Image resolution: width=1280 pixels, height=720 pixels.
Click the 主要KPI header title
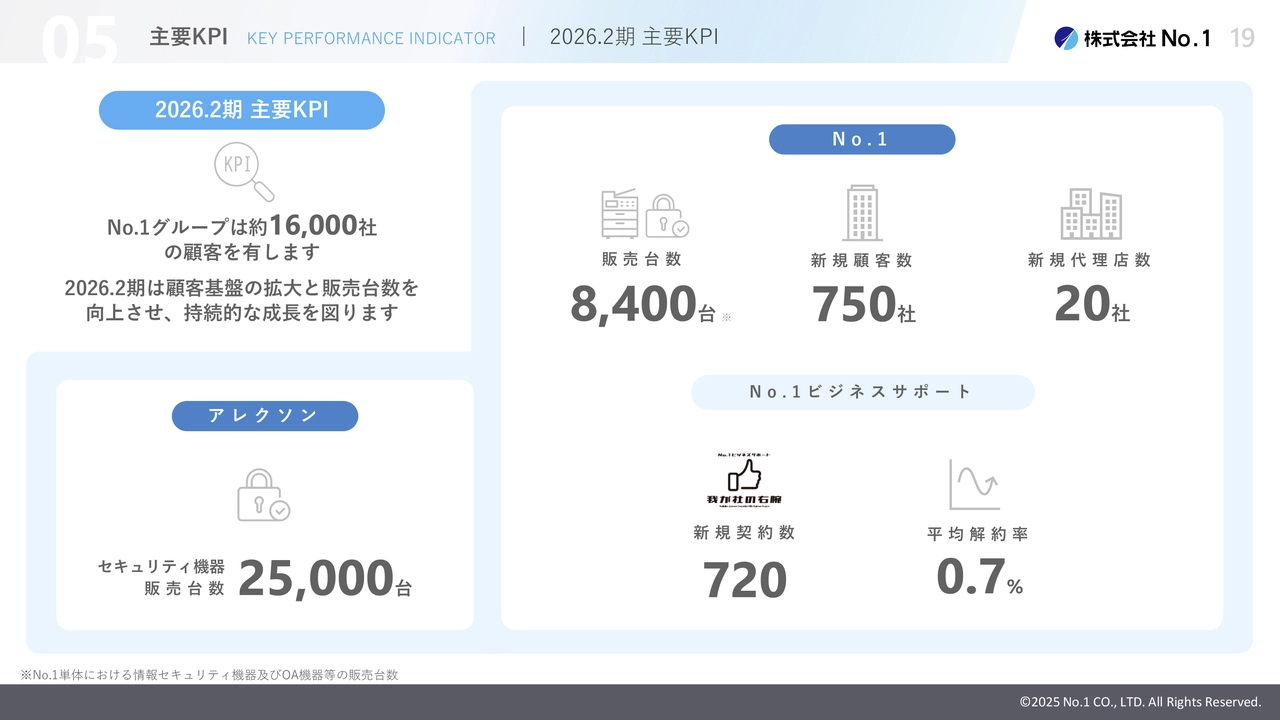(189, 37)
